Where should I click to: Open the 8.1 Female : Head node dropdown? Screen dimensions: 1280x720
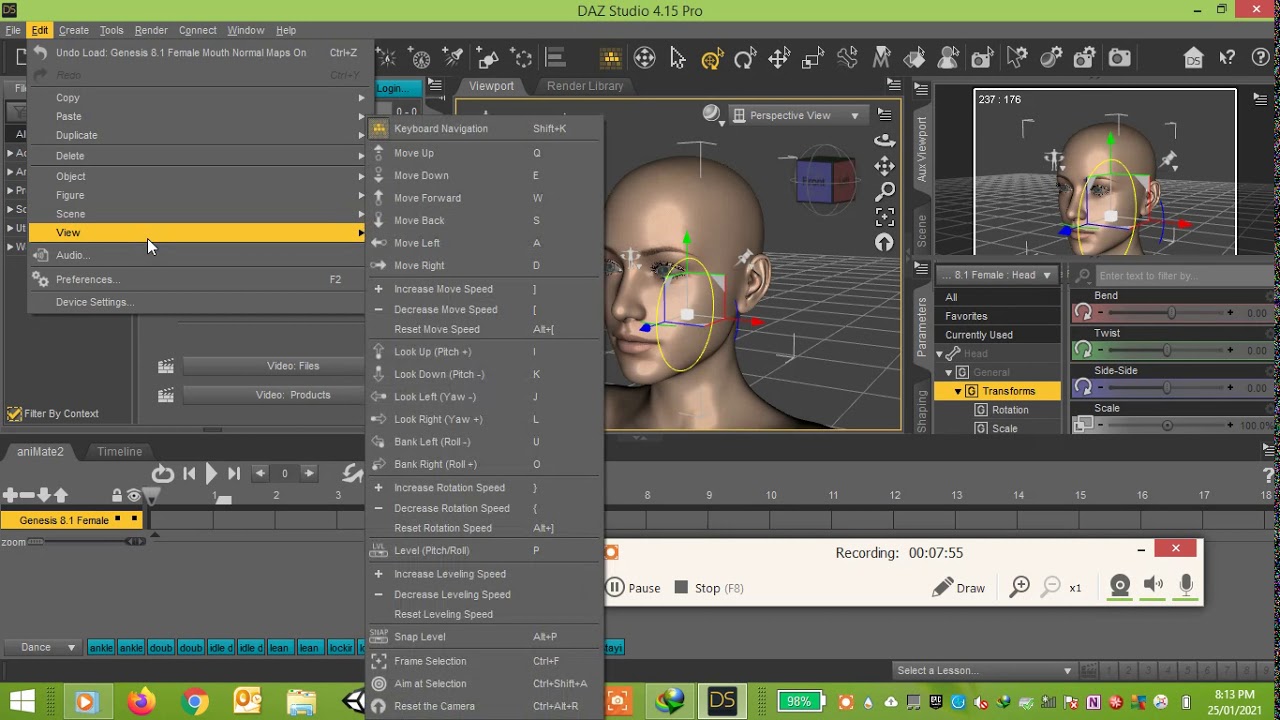coord(998,275)
